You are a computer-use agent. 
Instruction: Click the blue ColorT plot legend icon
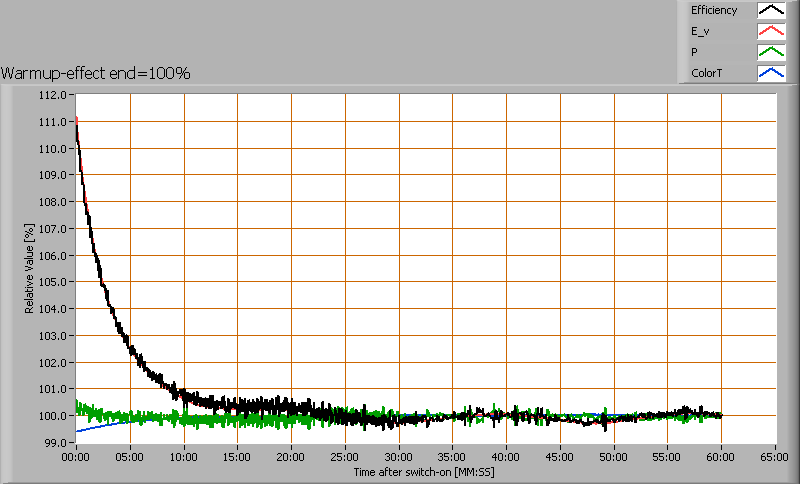click(x=770, y=73)
